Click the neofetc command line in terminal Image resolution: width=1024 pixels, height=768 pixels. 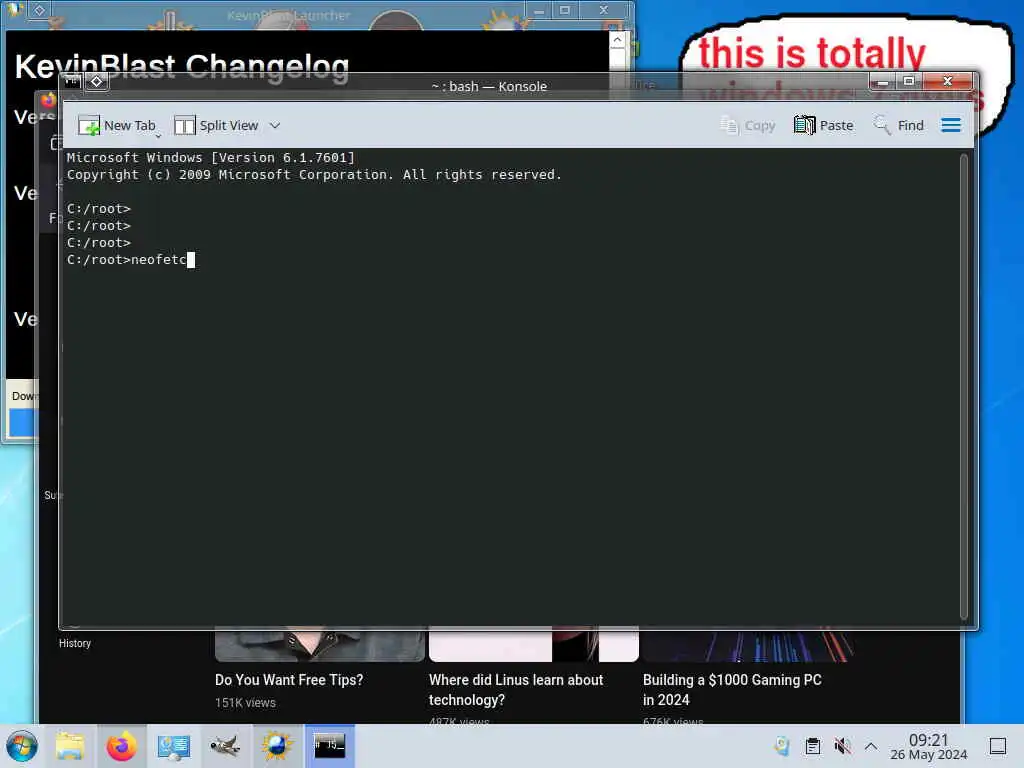[131, 259]
